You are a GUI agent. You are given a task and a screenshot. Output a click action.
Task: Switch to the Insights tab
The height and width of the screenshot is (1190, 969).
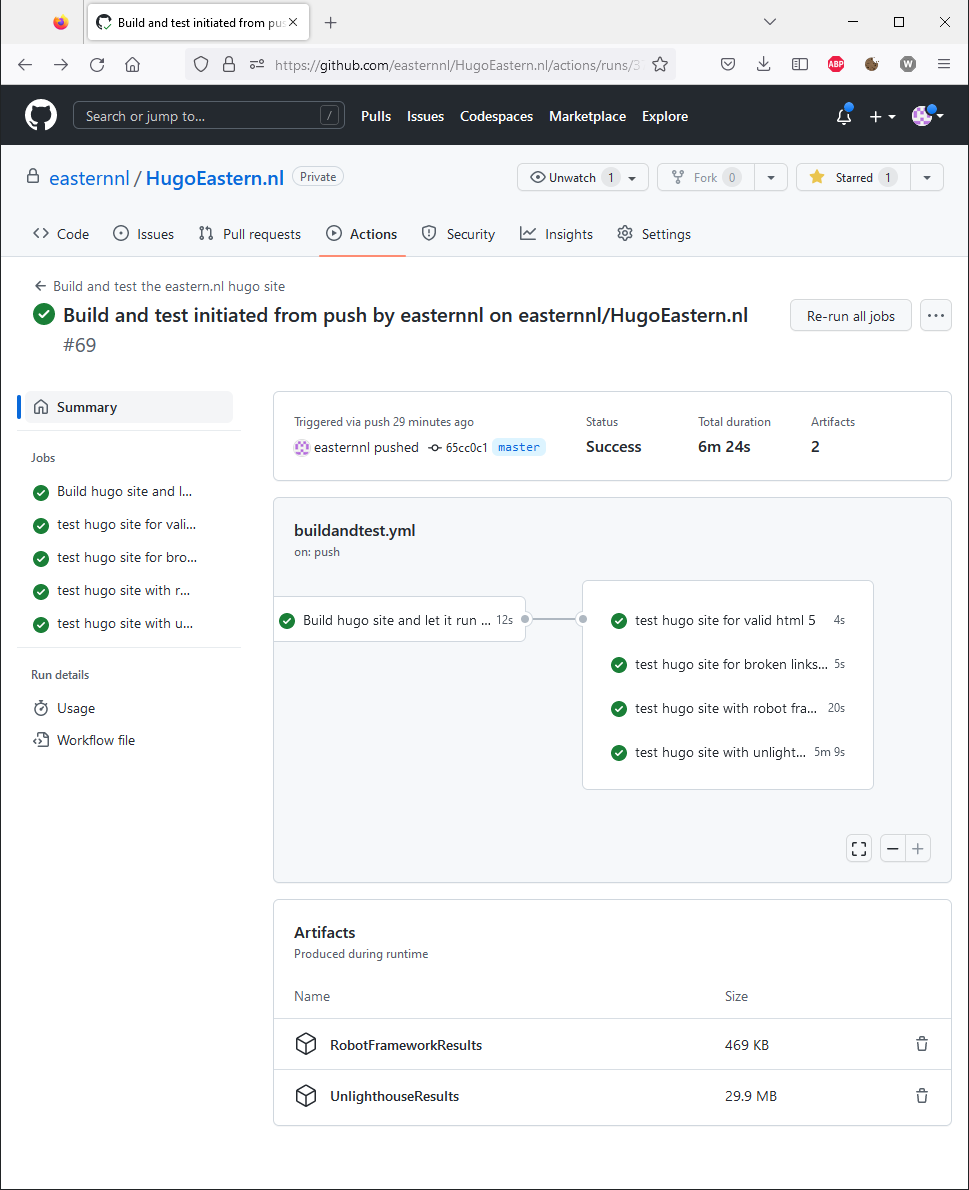click(x=557, y=234)
